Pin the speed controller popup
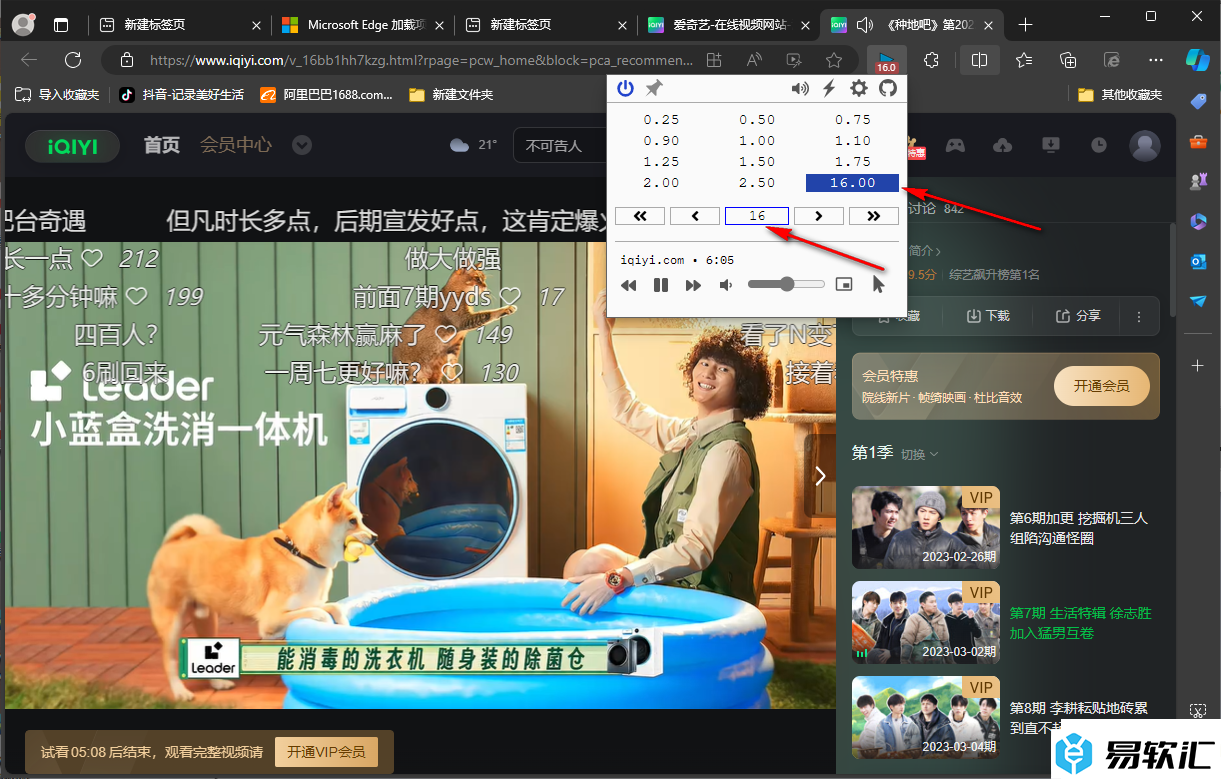 (654, 89)
